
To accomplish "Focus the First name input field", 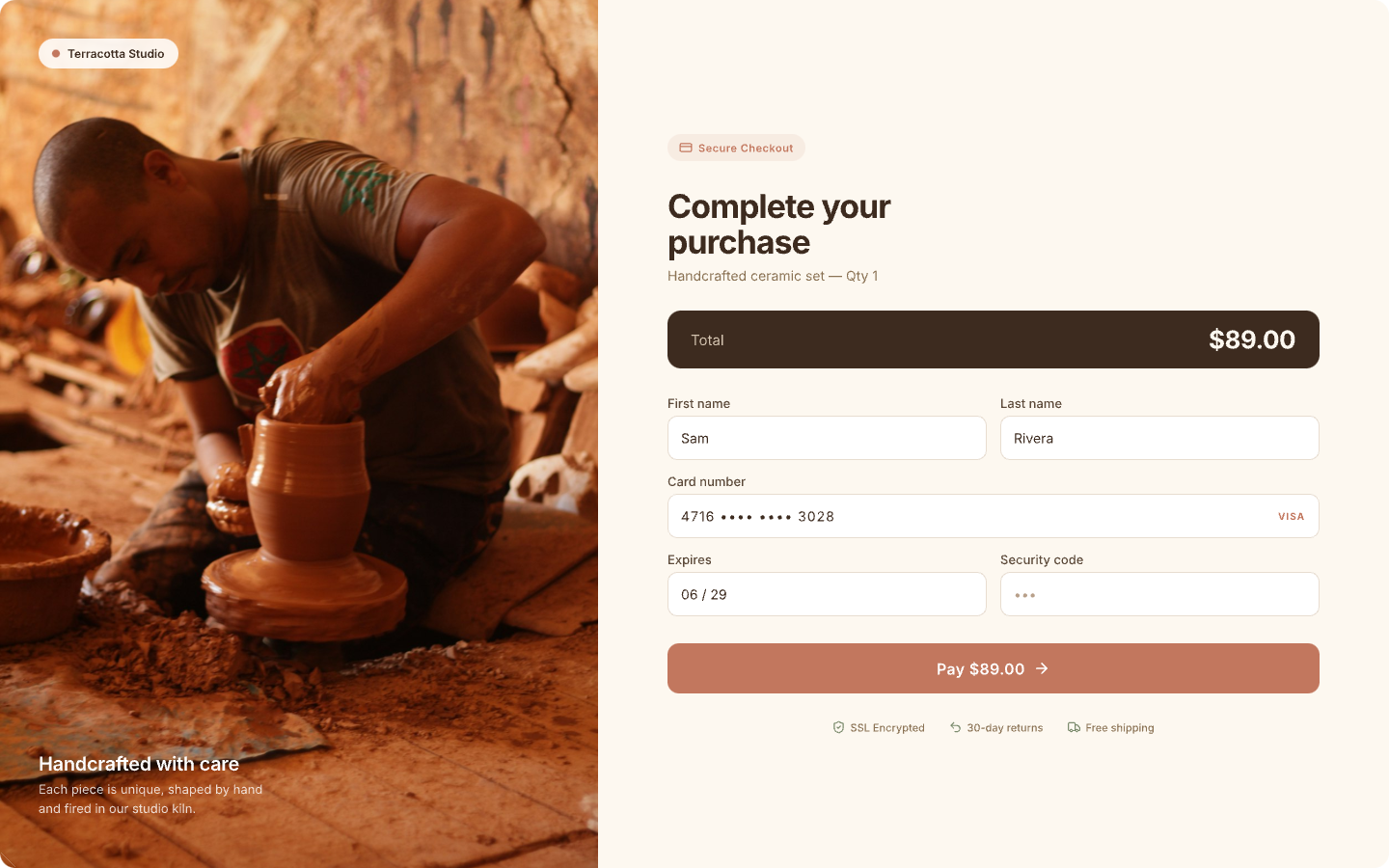I will tap(827, 438).
